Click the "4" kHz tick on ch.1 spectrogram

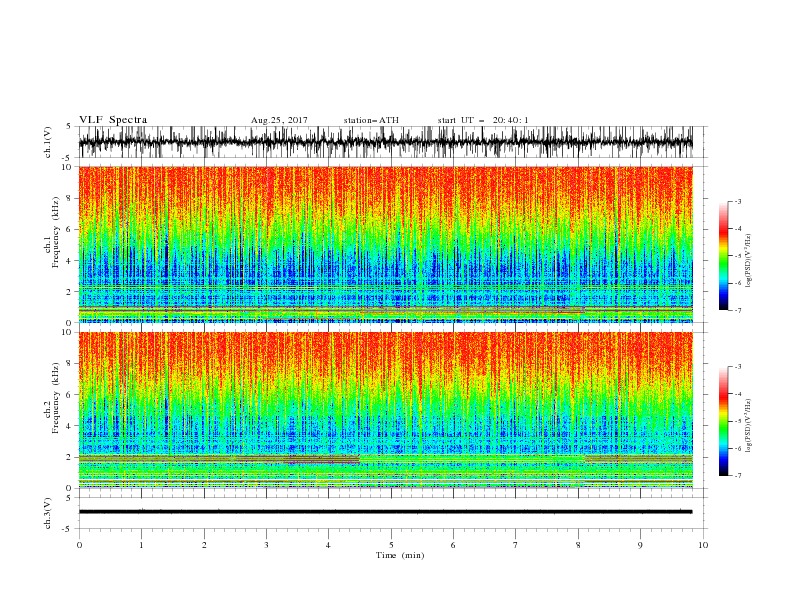[x=71, y=261]
